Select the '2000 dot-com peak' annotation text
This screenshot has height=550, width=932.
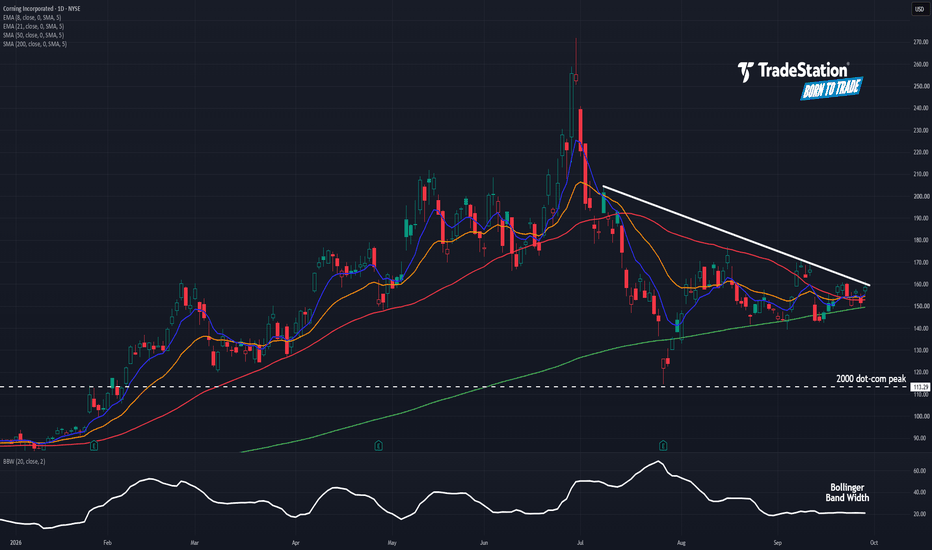871,379
